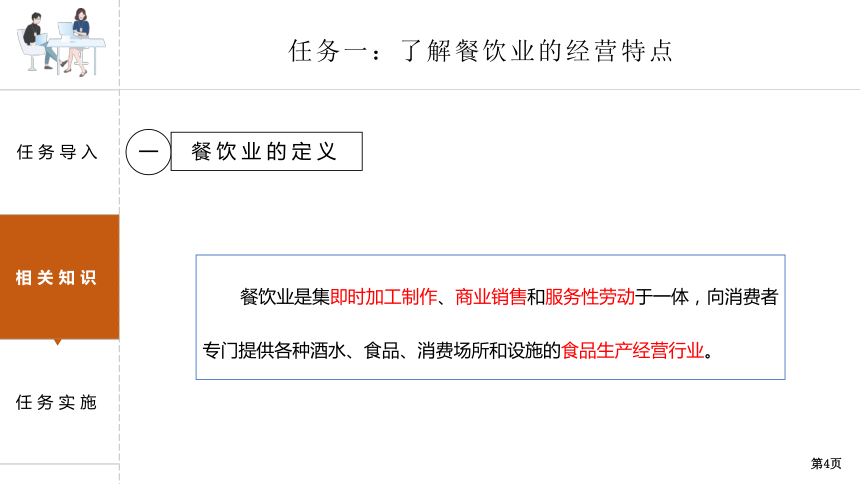Click the woman figure in the illustration

[80, 42]
